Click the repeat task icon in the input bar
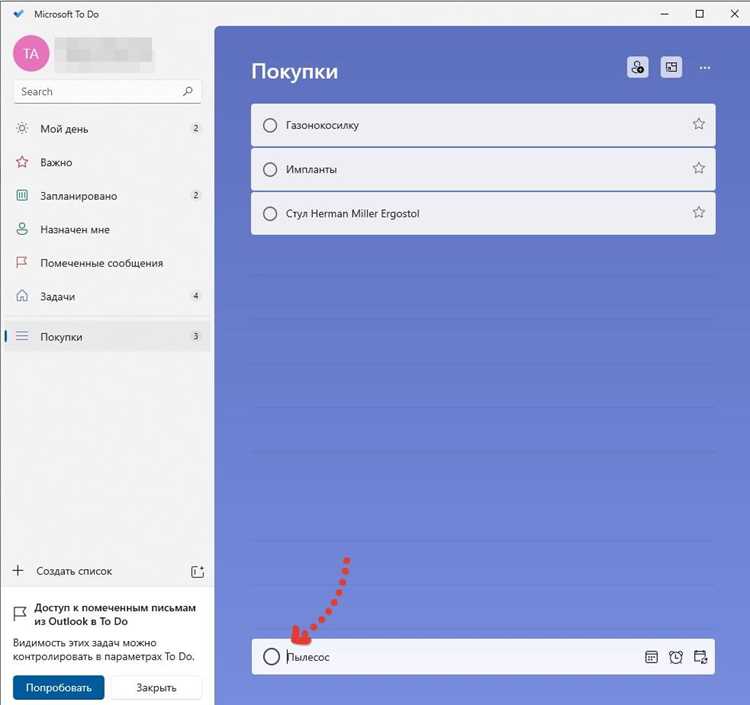The height and width of the screenshot is (705, 750). coord(700,657)
